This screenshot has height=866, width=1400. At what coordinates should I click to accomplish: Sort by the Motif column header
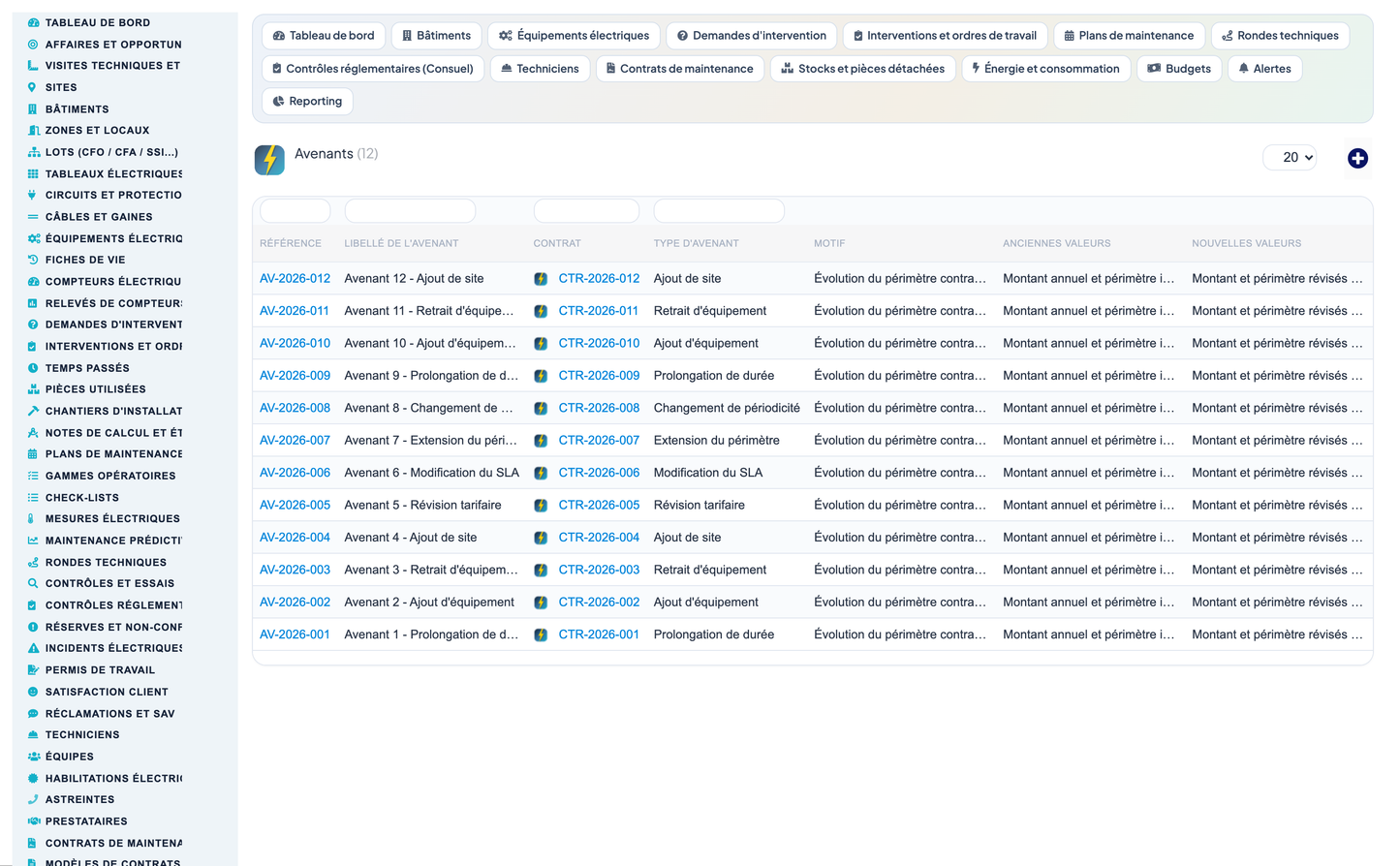pyautogui.click(x=829, y=244)
